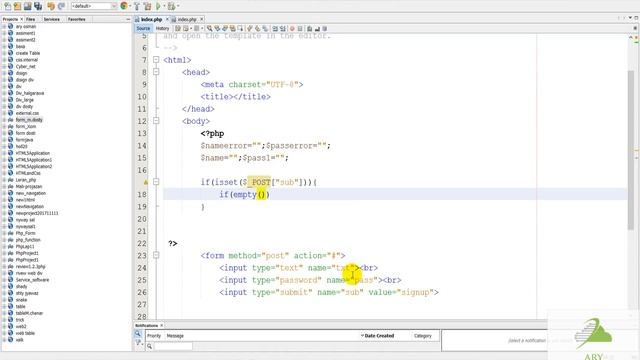Collapse the body tag code fold
This screenshot has width=640, height=360.
pyautogui.click(x=156, y=121)
